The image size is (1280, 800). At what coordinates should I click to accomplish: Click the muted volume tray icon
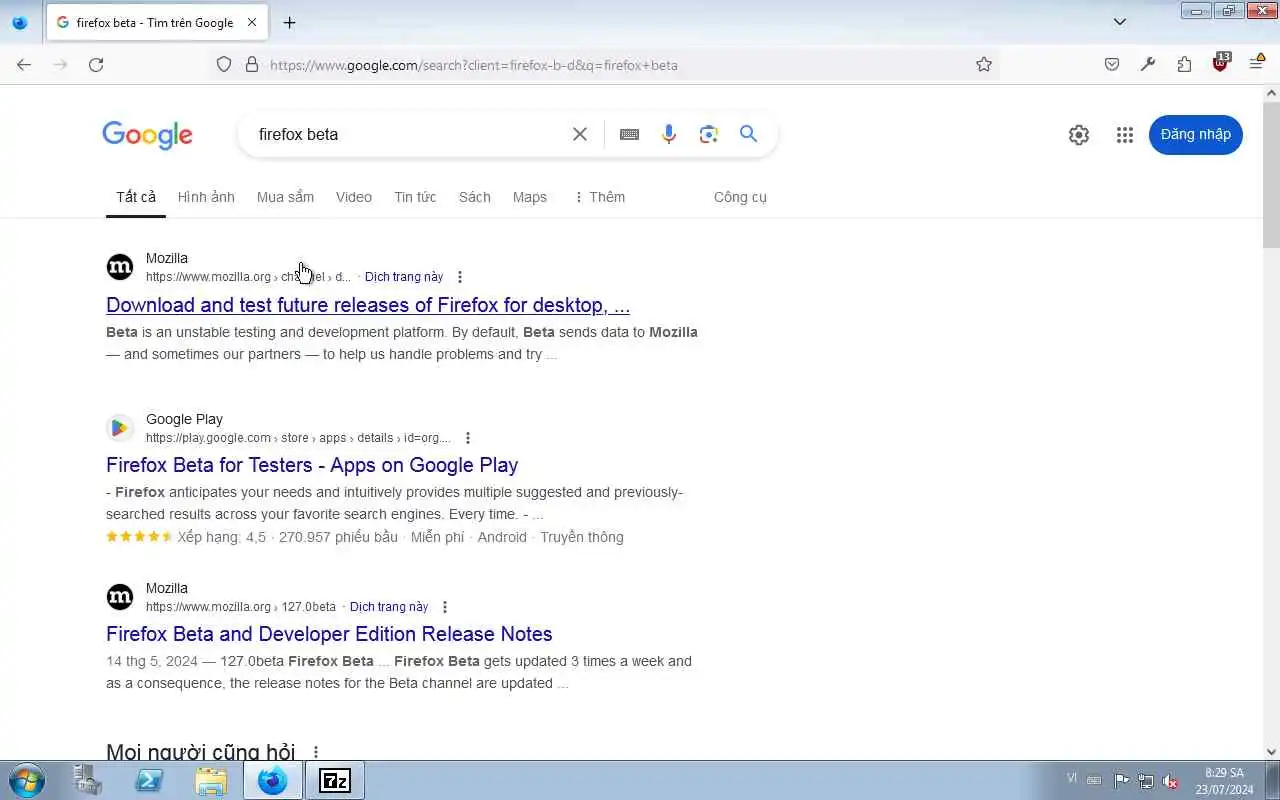click(x=1170, y=781)
